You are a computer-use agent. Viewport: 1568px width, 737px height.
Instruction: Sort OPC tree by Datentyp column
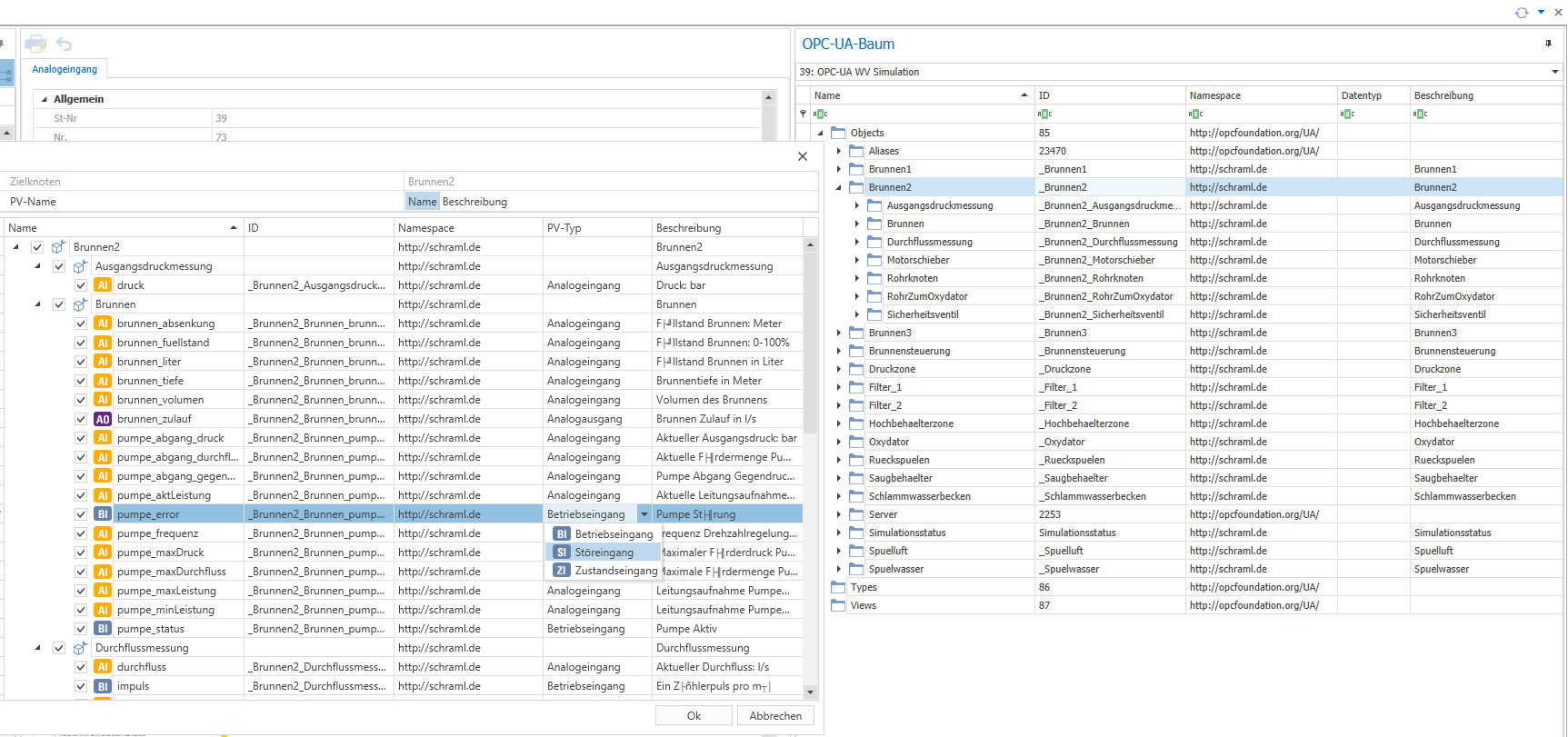[1373, 95]
